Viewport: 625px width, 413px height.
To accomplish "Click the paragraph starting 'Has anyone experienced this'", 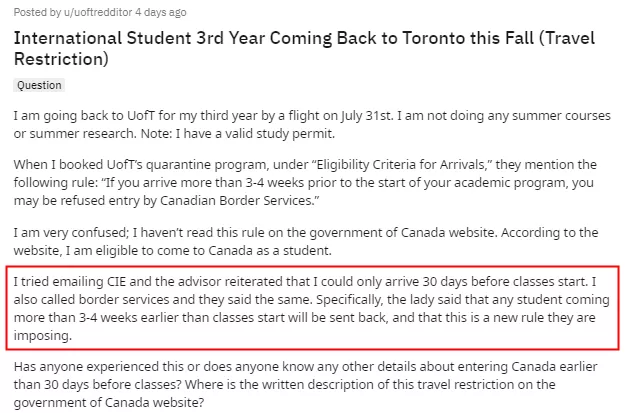I will pyautogui.click(x=305, y=384).
